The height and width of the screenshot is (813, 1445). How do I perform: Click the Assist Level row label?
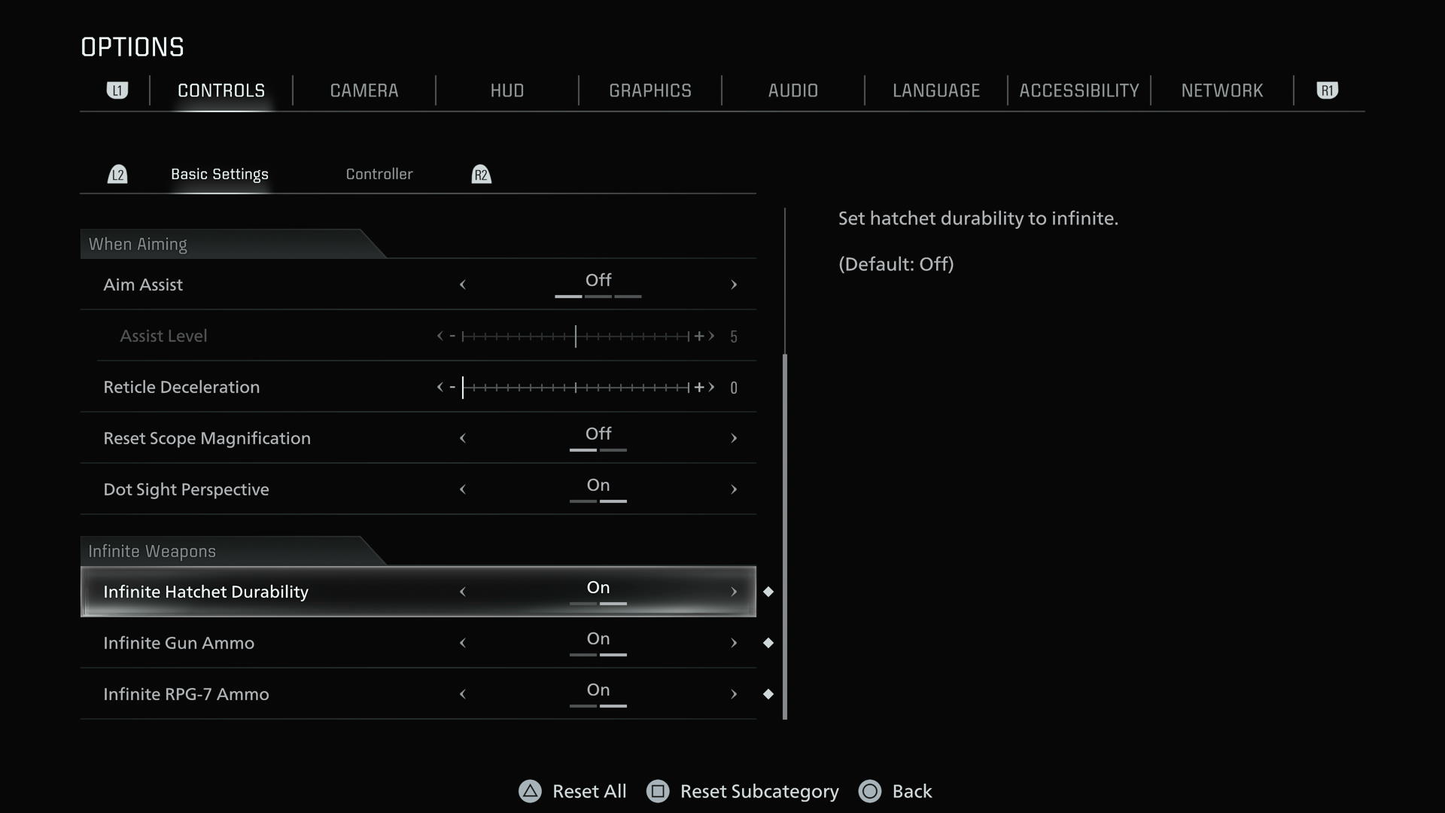(163, 336)
